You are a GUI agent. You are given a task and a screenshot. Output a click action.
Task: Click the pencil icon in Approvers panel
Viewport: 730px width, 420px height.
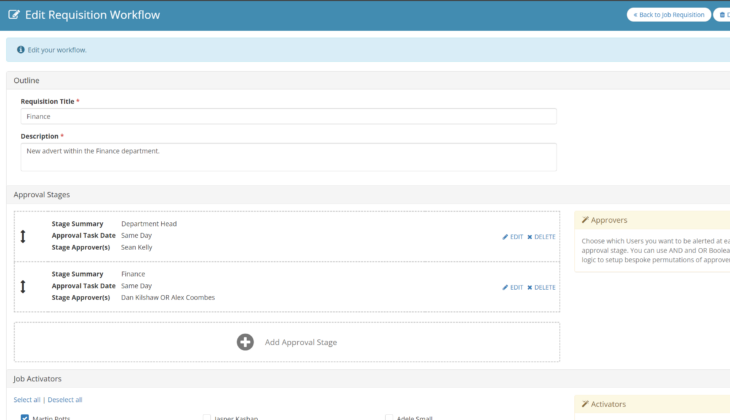585,220
